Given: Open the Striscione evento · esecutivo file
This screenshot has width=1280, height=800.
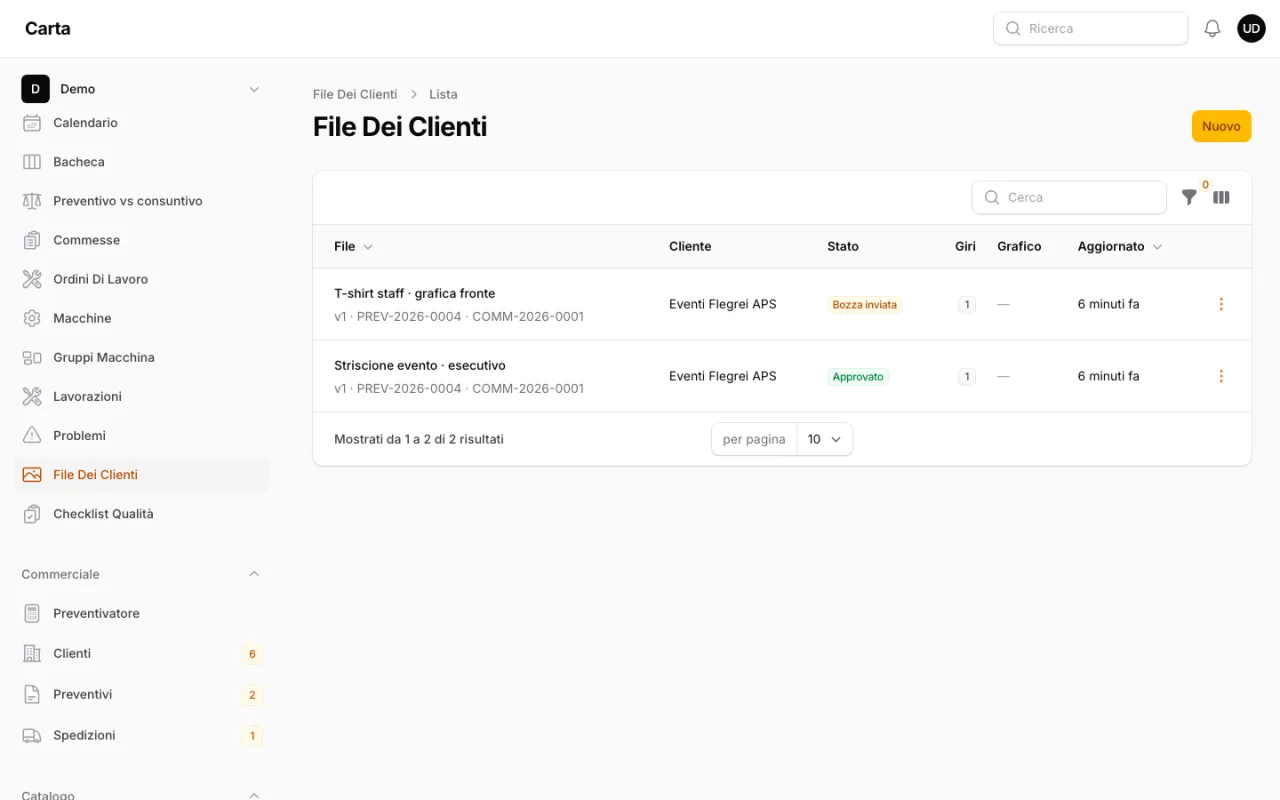Looking at the screenshot, I should pyautogui.click(x=420, y=365).
